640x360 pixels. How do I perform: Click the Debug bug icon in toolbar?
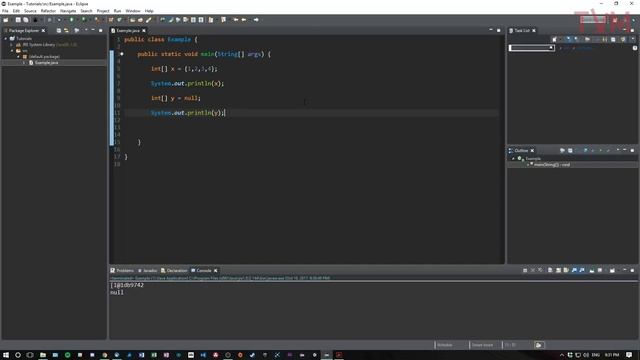(x=60, y=20)
